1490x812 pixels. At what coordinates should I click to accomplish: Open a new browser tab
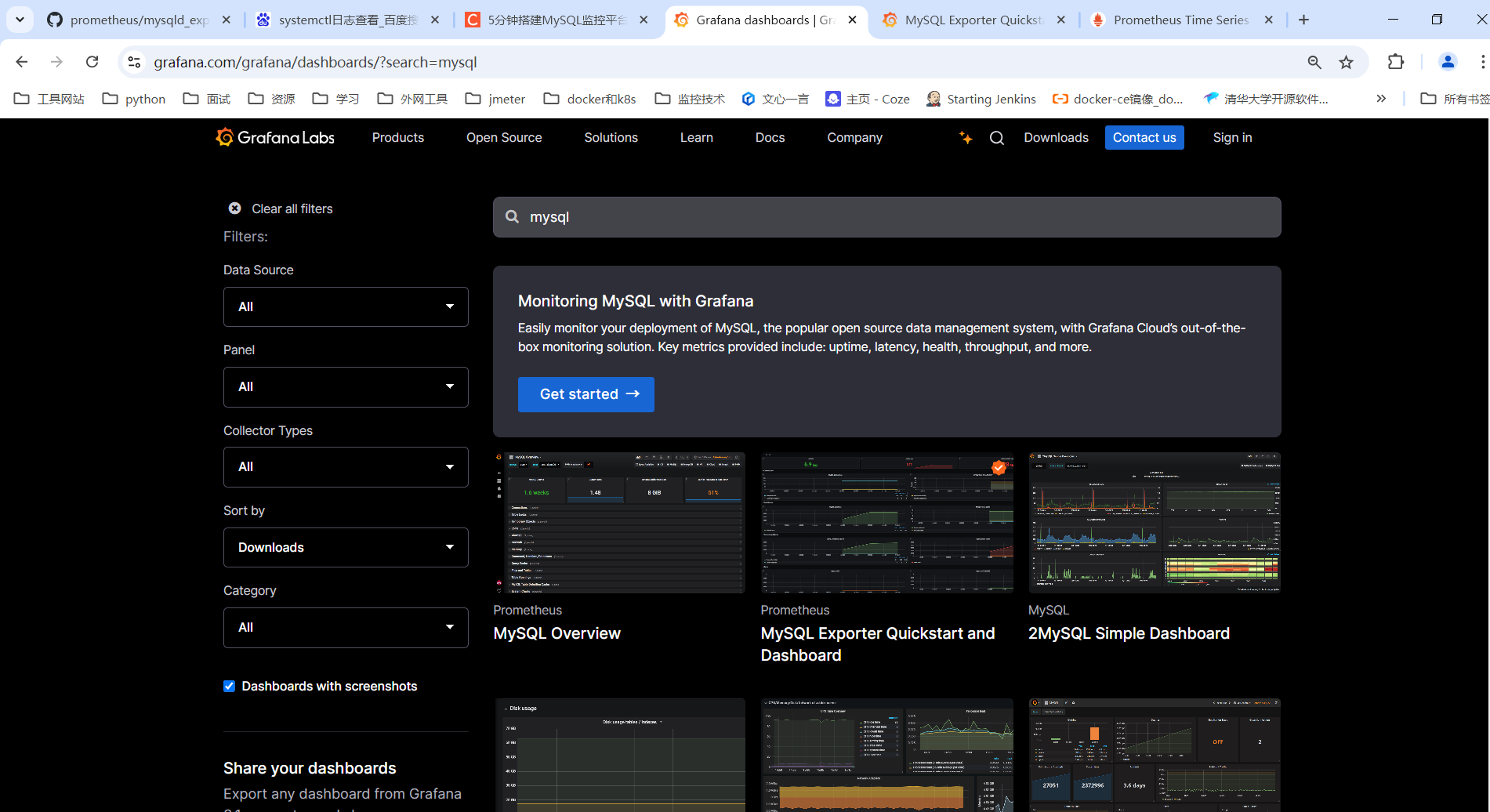pyautogui.click(x=1304, y=20)
